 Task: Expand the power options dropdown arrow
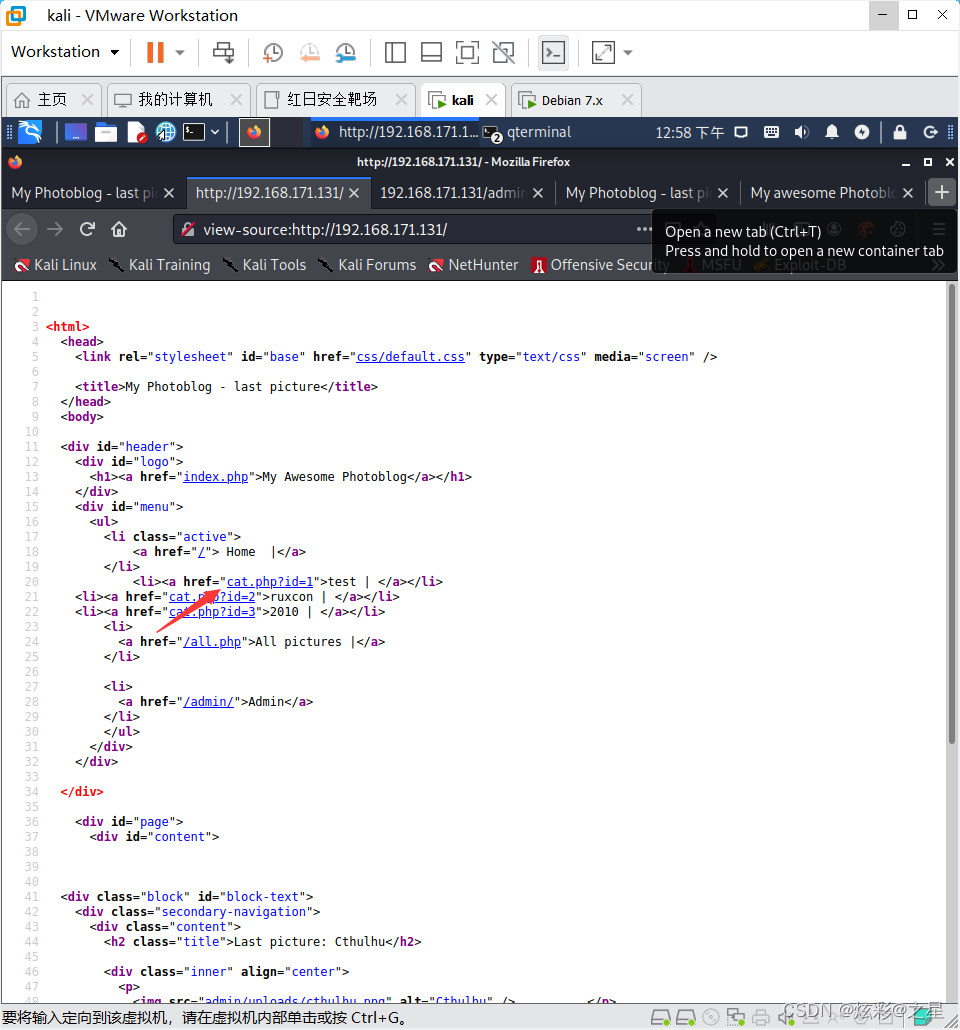click(180, 52)
